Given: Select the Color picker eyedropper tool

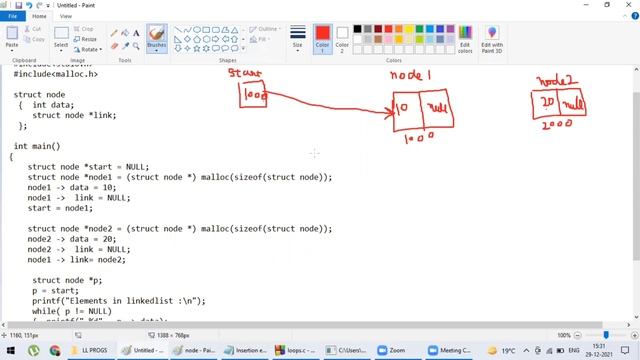Looking at the screenshot, I should click(x=125, y=46).
